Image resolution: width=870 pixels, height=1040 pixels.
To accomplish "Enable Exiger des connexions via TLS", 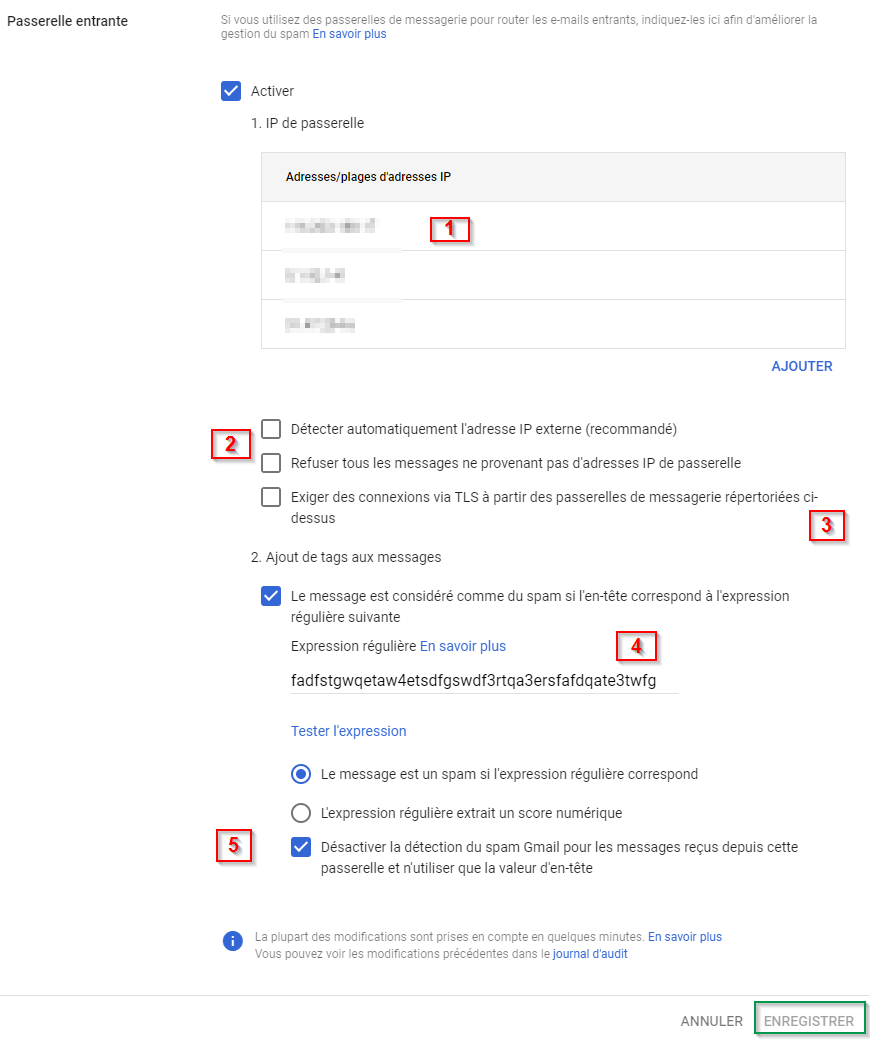I will 271,497.
